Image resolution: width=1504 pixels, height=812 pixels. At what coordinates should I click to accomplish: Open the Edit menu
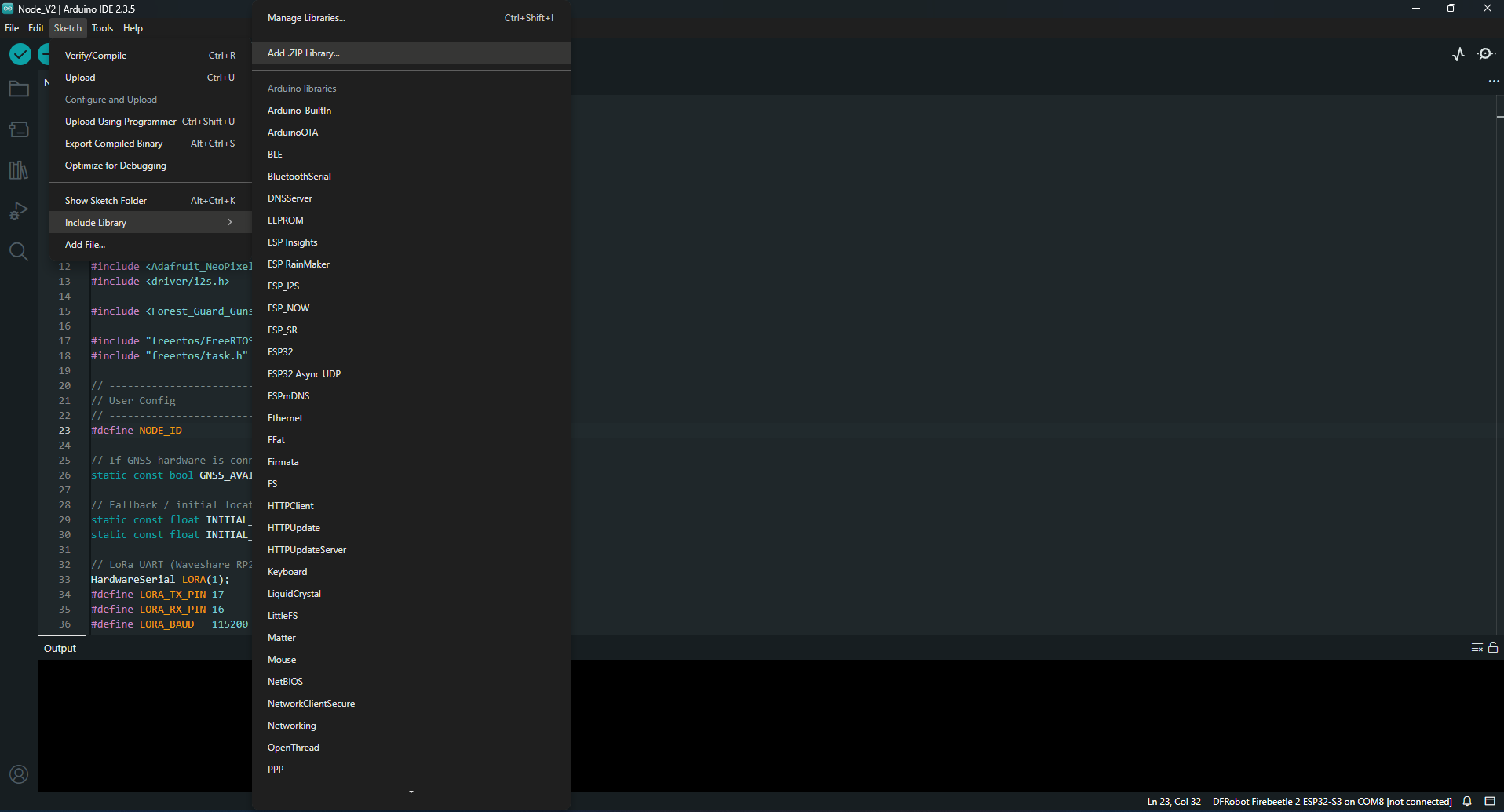click(x=36, y=28)
